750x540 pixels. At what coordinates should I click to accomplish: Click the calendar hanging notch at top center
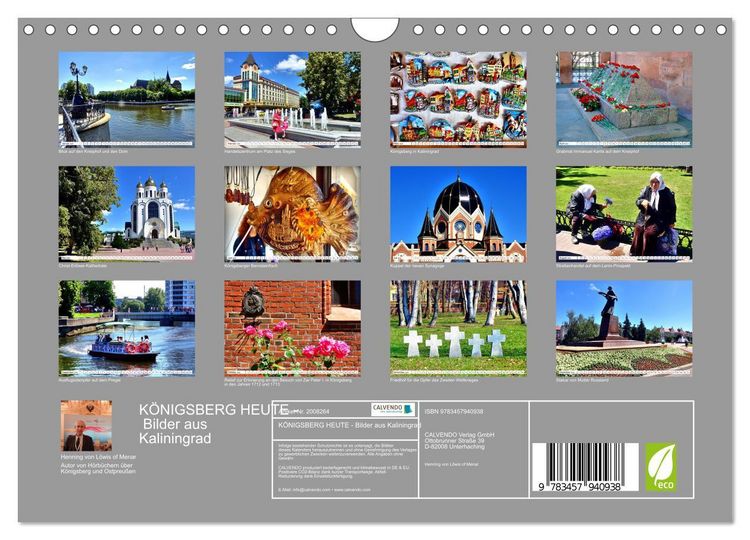click(375, 30)
